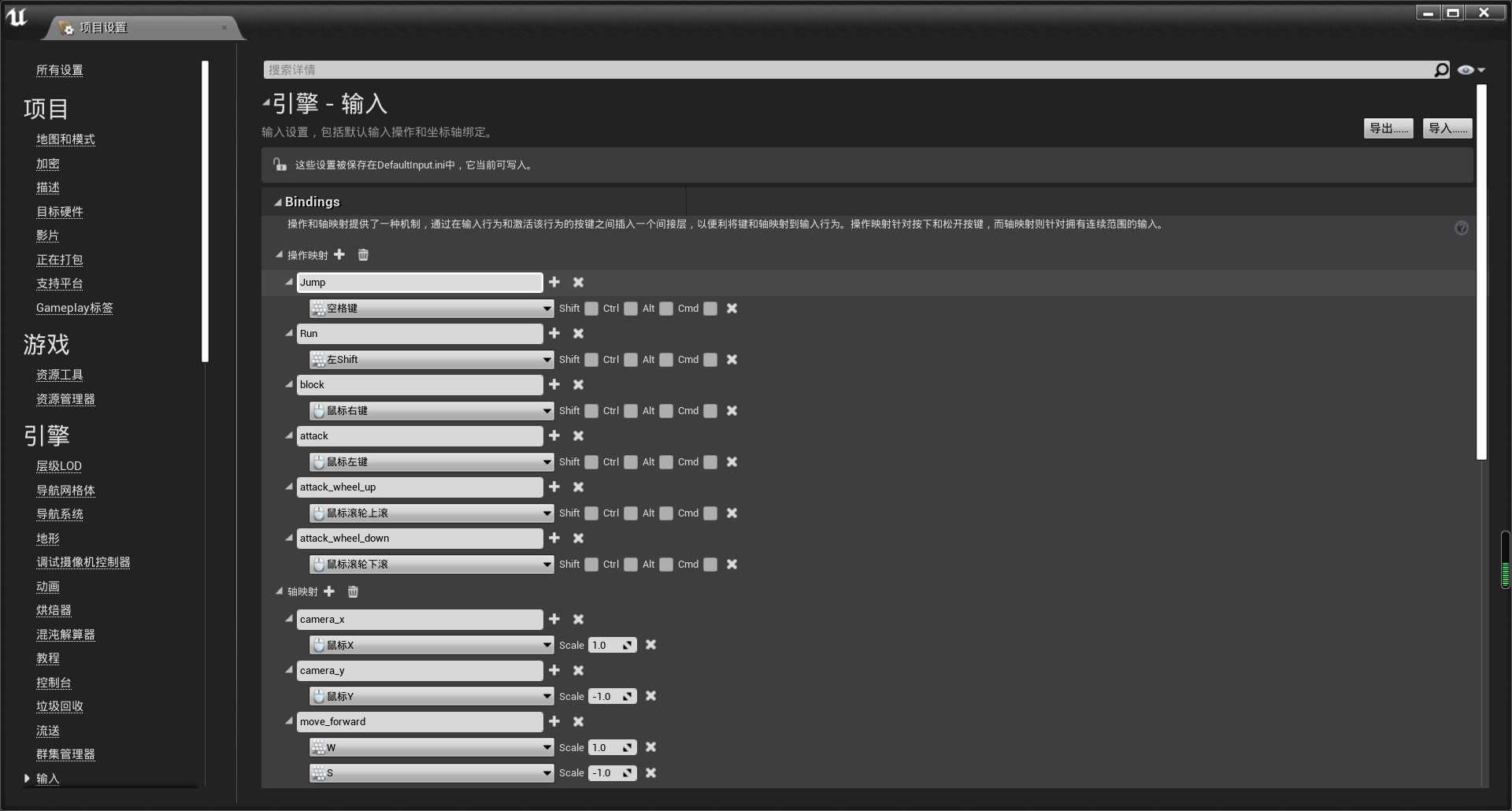Collapse the Bindings section

pos(277,202)
